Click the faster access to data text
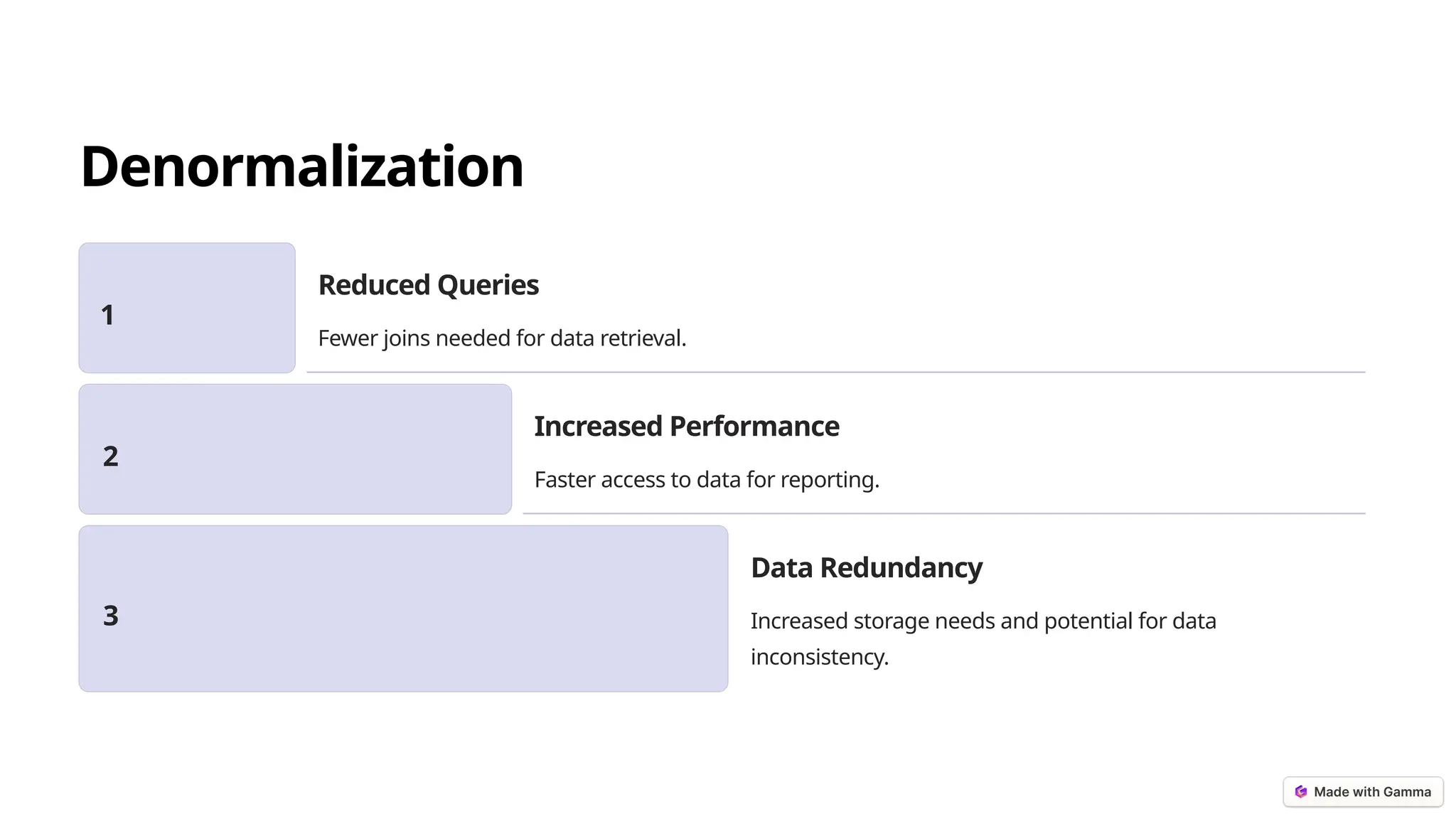The image size is (1456, 819). [707, 480]
